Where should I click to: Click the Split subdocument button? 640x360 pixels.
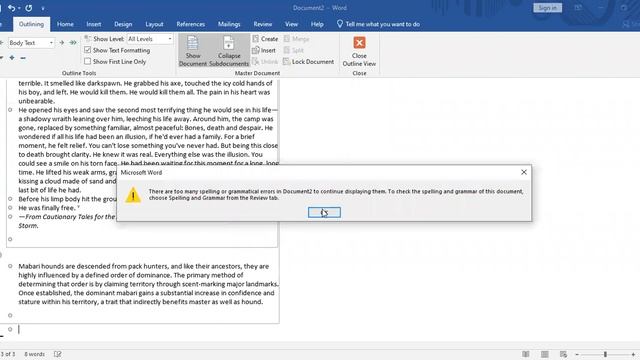293,50
